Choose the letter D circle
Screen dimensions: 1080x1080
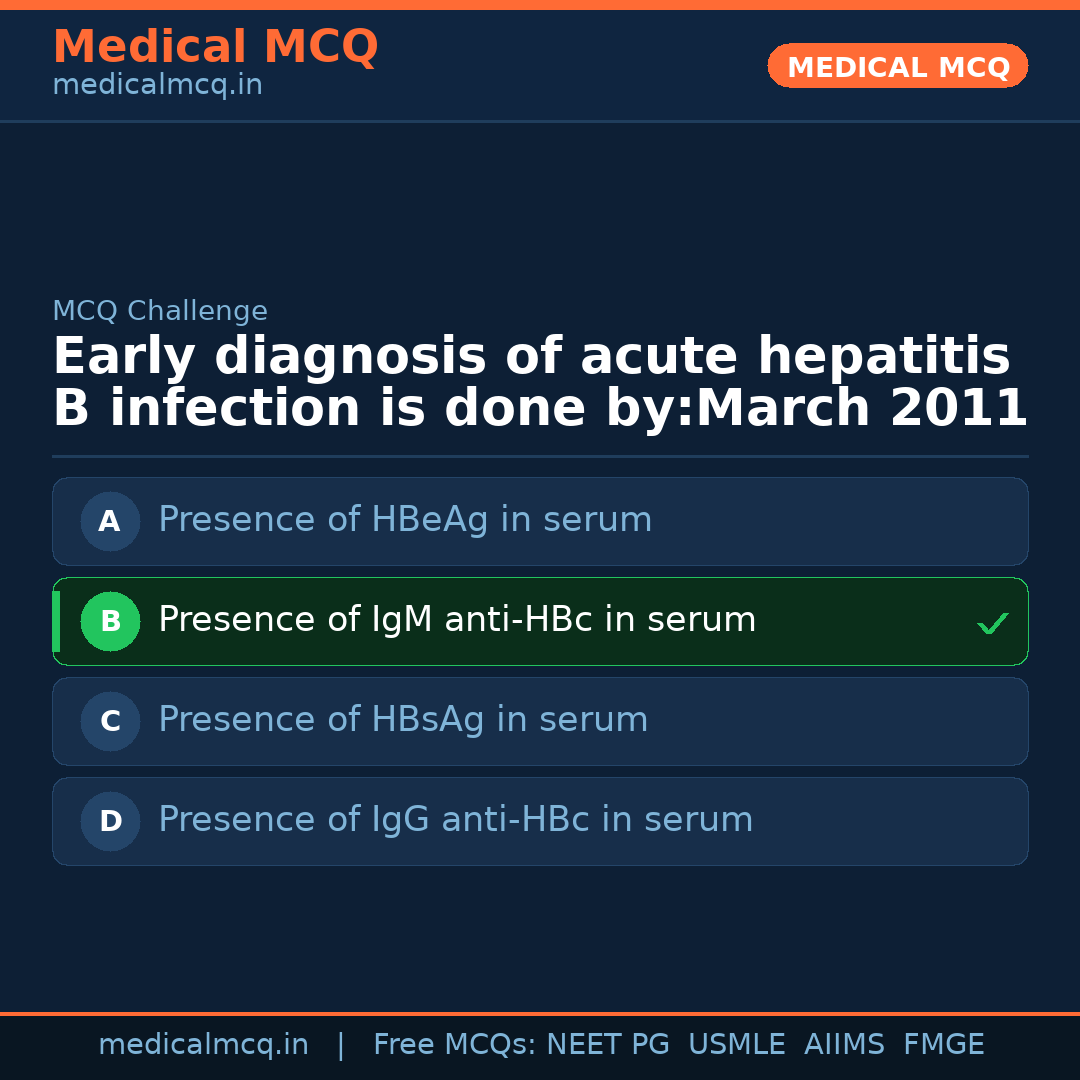tap(110, 821)
